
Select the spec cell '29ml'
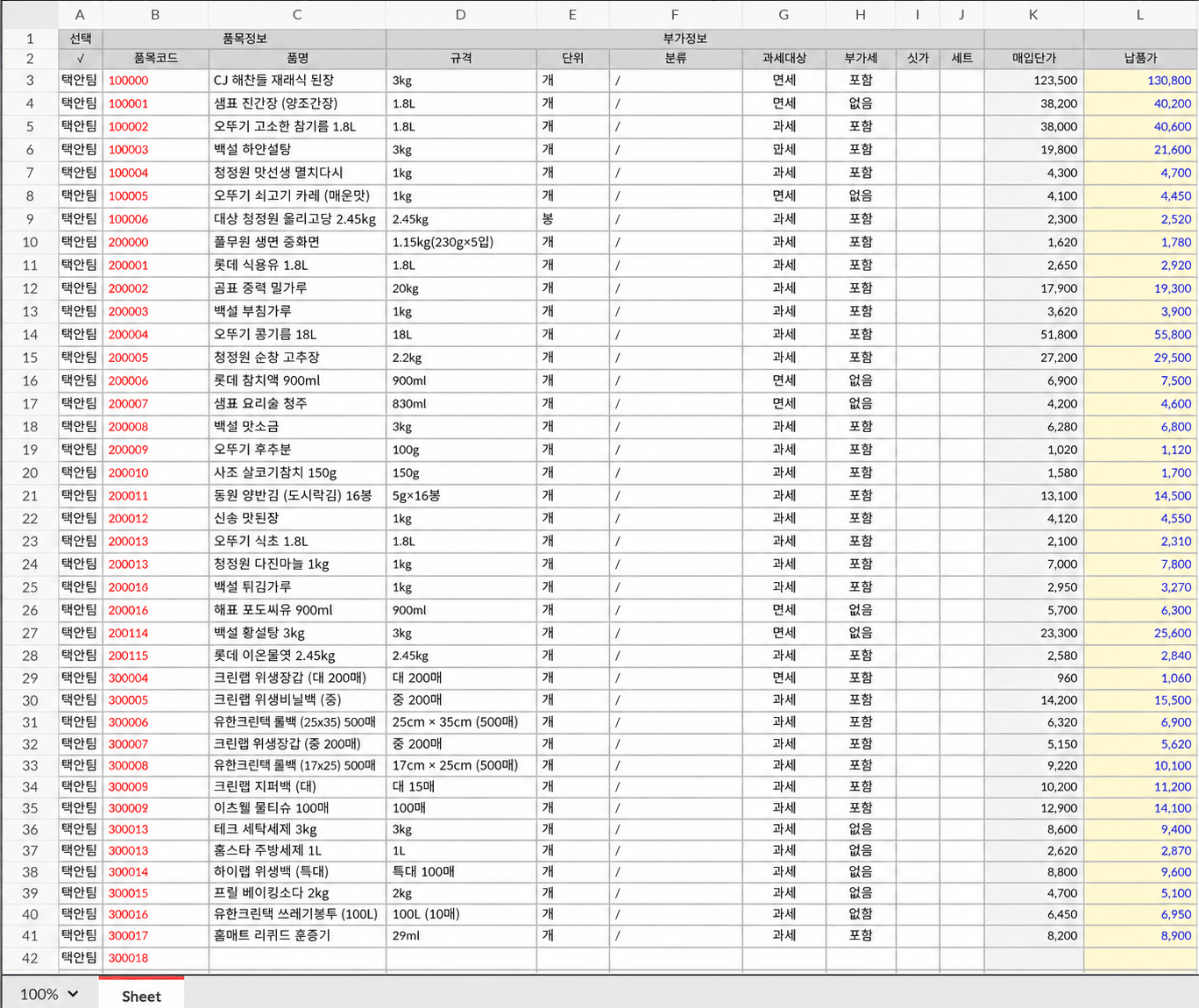point(461,935)
